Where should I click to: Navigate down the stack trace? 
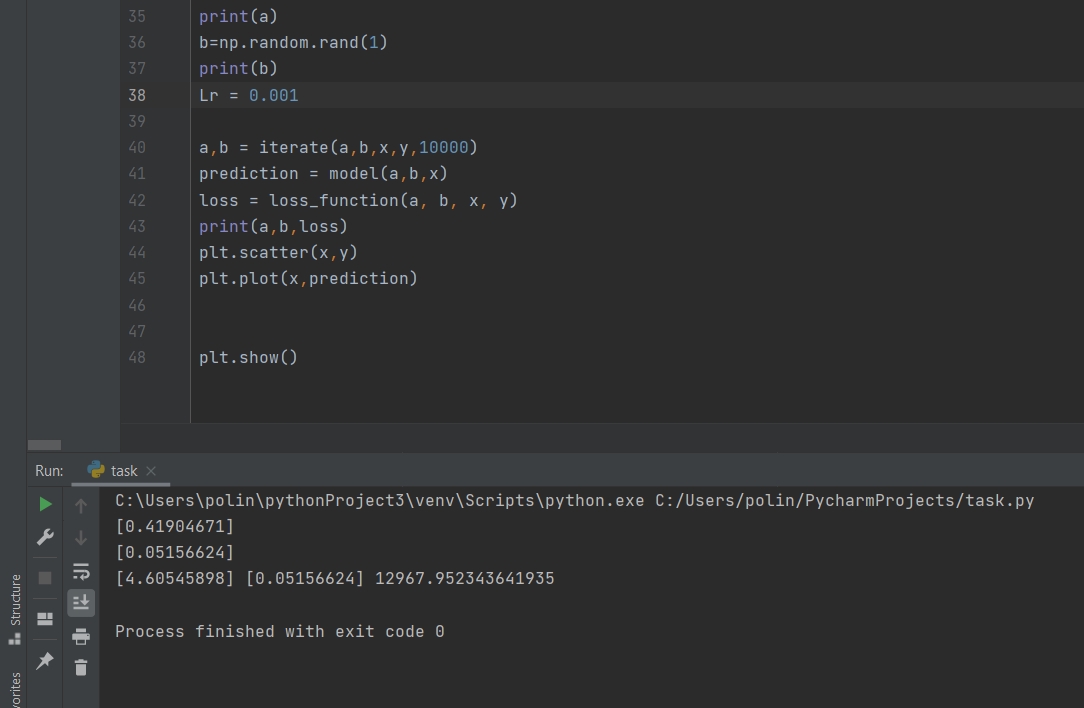click(x=81, y=538)
